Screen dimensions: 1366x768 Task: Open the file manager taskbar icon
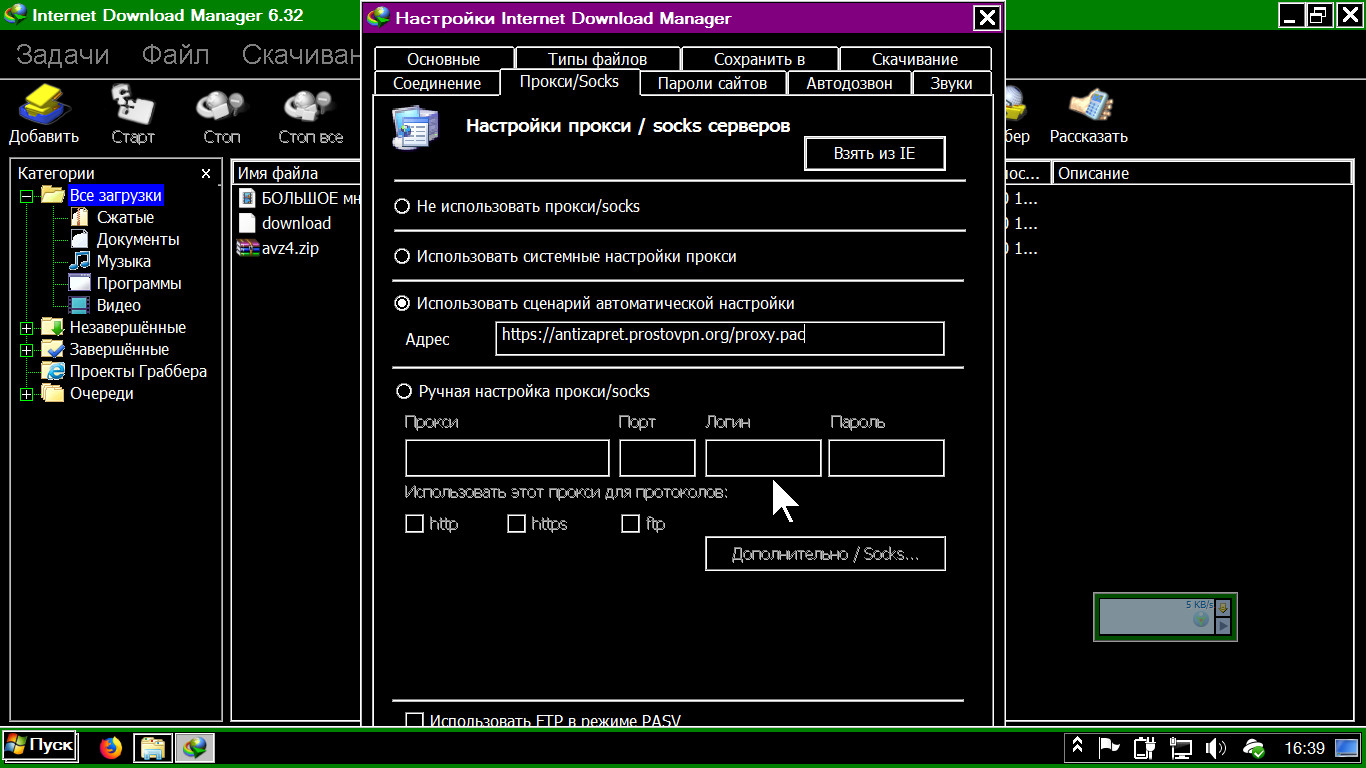click(152, 747)
